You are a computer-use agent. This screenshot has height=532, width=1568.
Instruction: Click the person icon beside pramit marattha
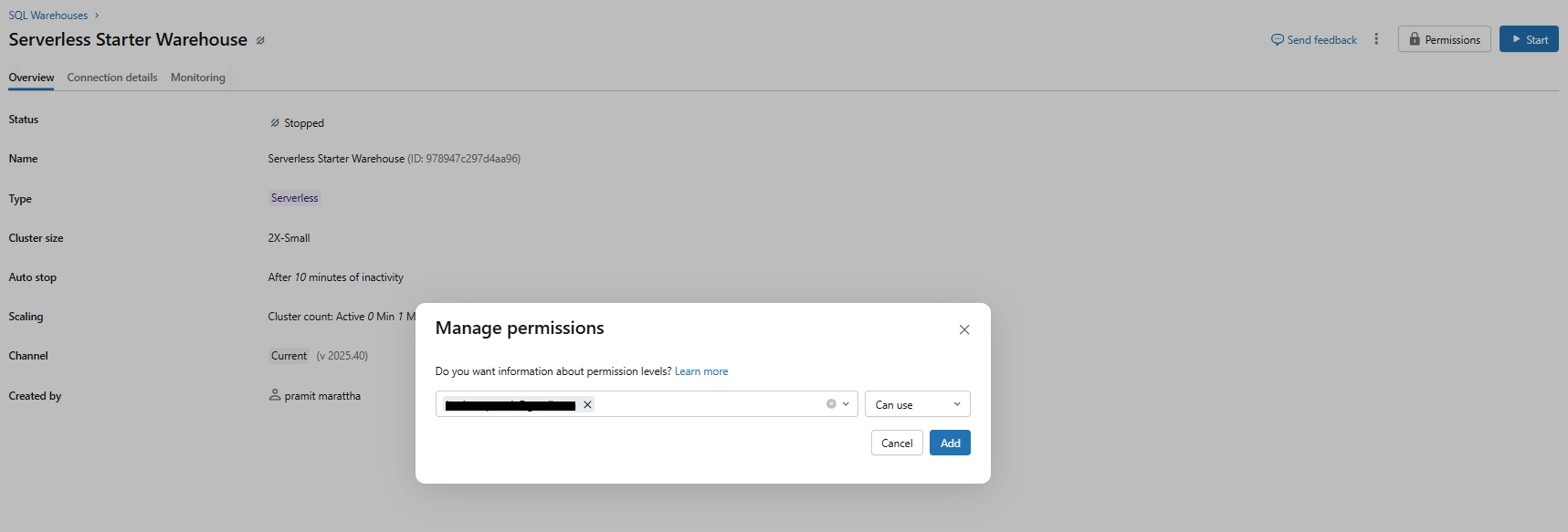click(x=275, y=395)
